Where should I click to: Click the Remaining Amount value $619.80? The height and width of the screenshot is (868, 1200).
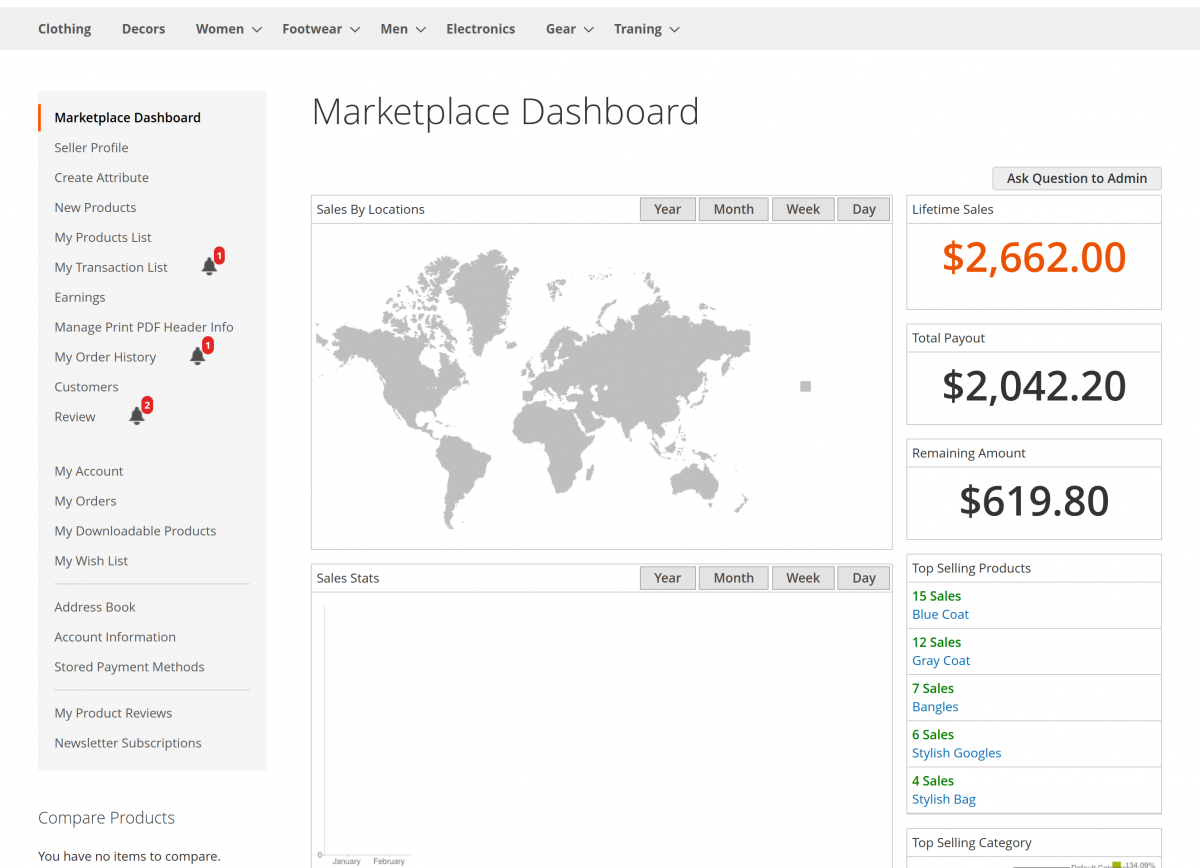click(x=1034, y=501)
